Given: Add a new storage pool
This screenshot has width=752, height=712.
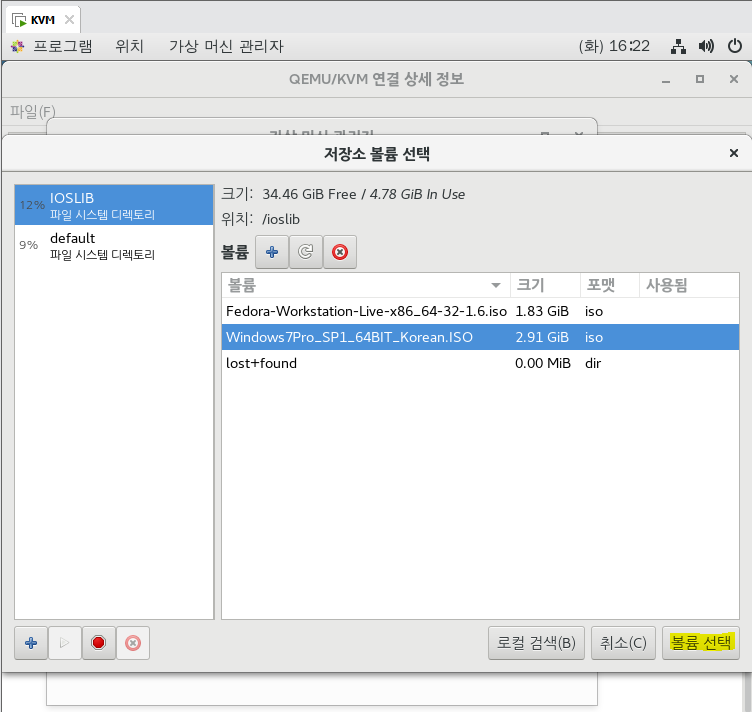Looking at the screenshot, I should pyautogui.click(x=31, y=642).
